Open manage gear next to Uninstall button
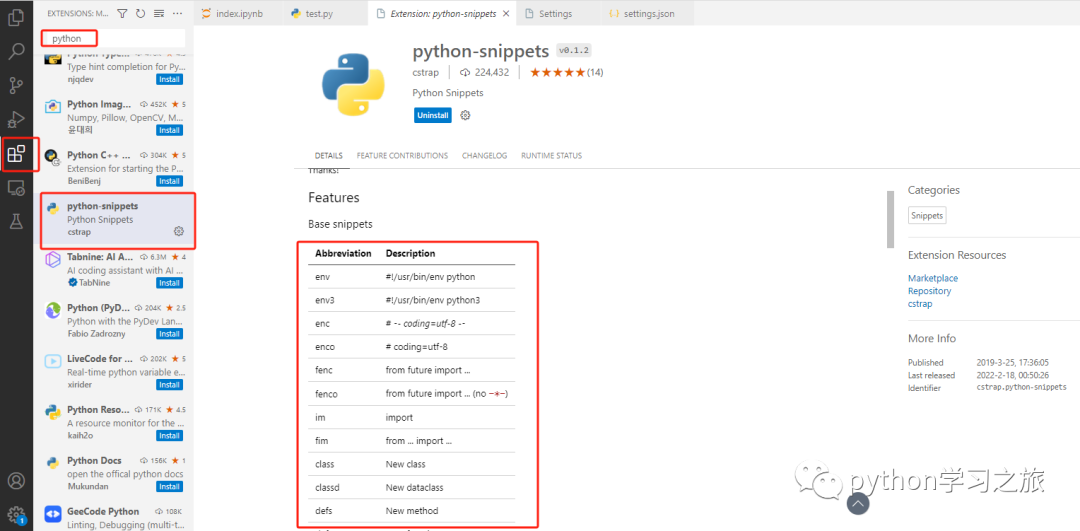This screenshot has width=1080, height=531. coord(465,115)
